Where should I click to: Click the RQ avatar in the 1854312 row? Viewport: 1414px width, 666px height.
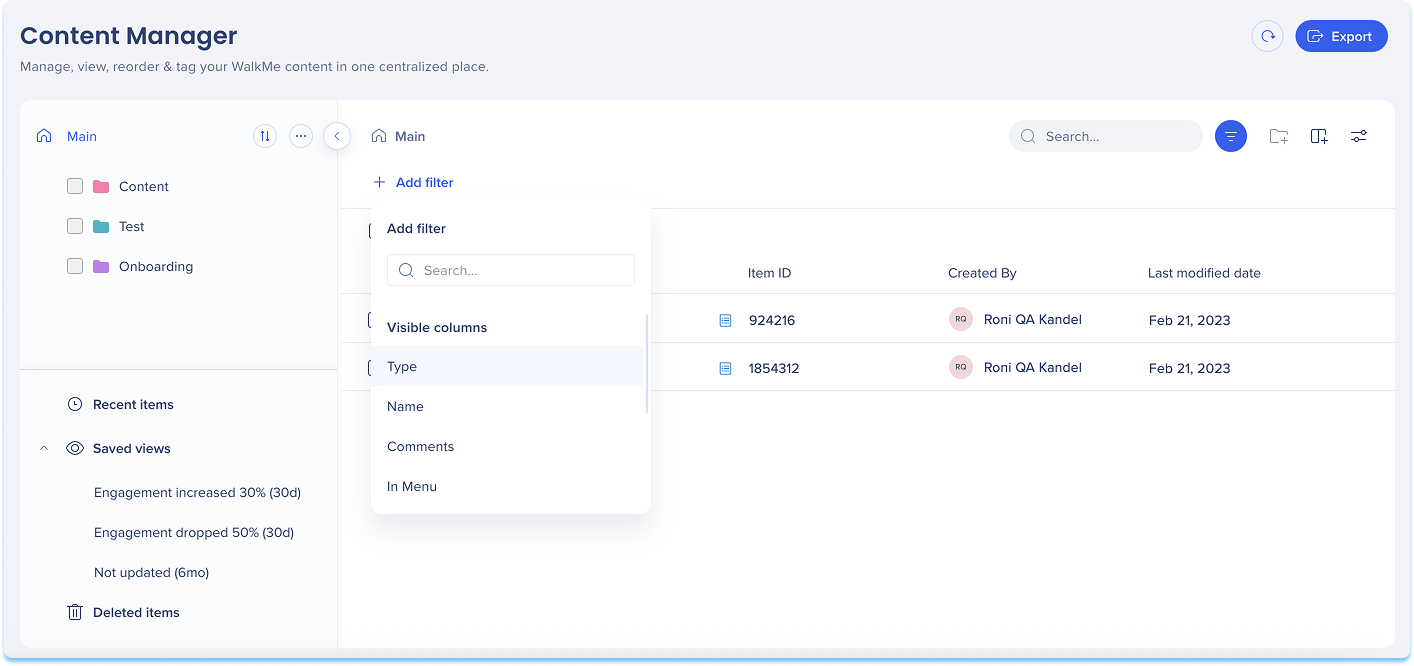pyautogui.click(x=961, y=367)
